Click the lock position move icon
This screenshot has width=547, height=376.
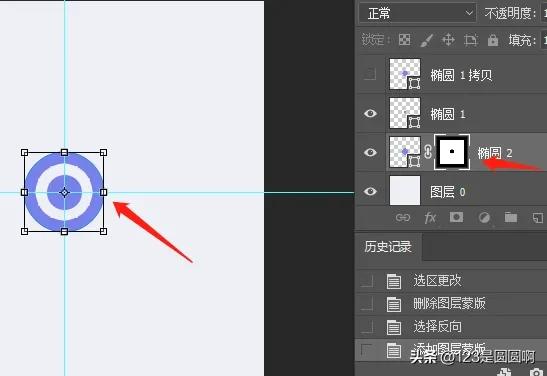(x=448, y=40)
